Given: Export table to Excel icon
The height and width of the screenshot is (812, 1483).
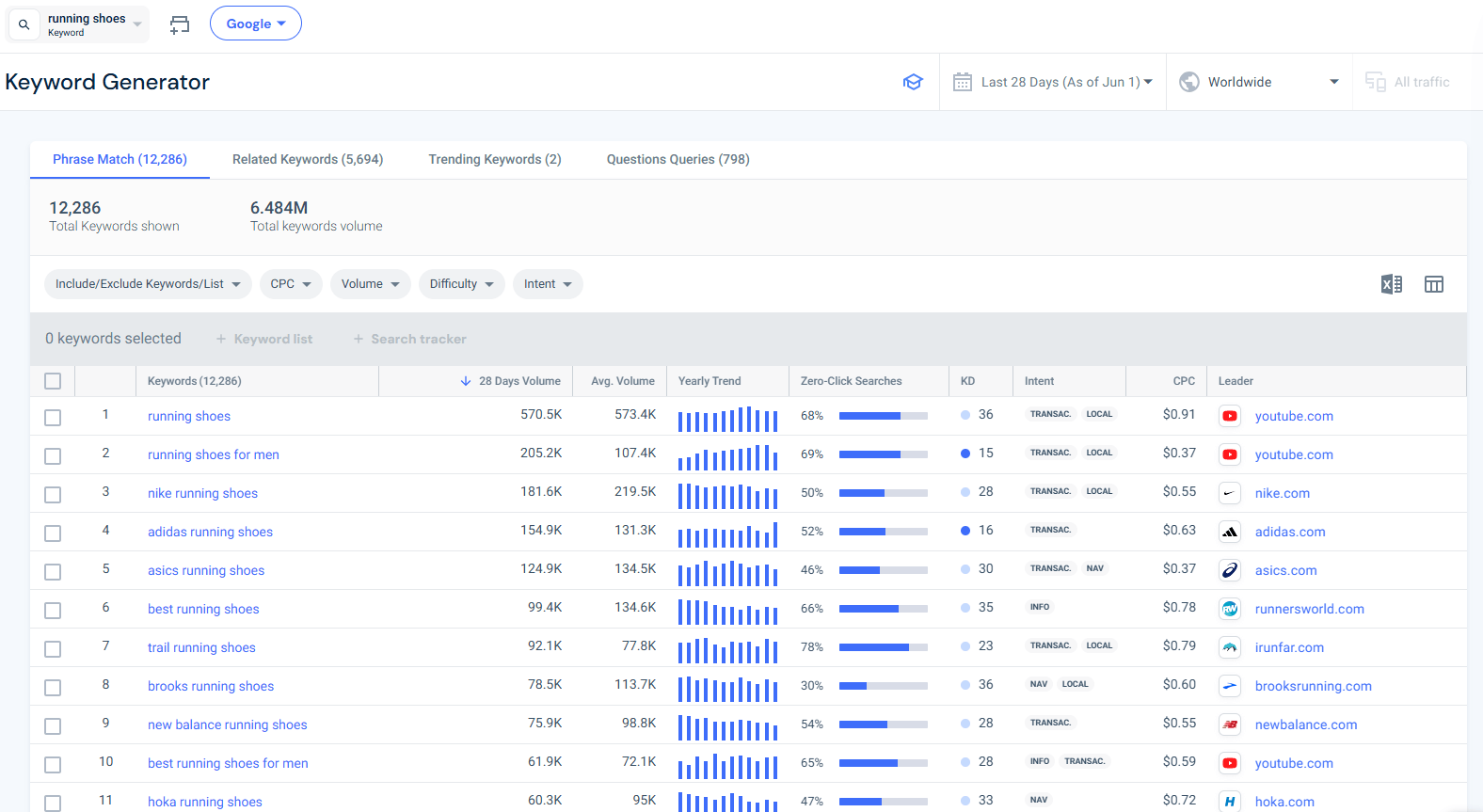Looking at the screenshot, I should pyautogui.click(x=1392, y=284).
